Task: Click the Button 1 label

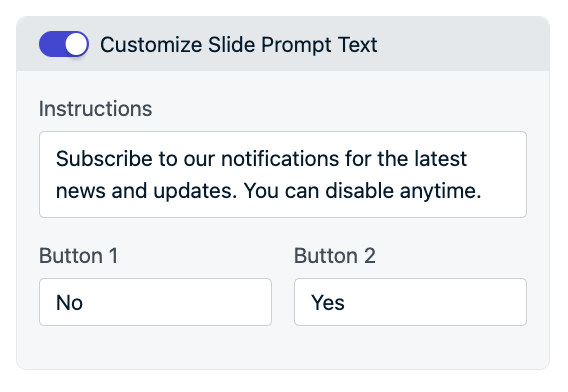Action: pyautogui.click(x=78, y=256)
